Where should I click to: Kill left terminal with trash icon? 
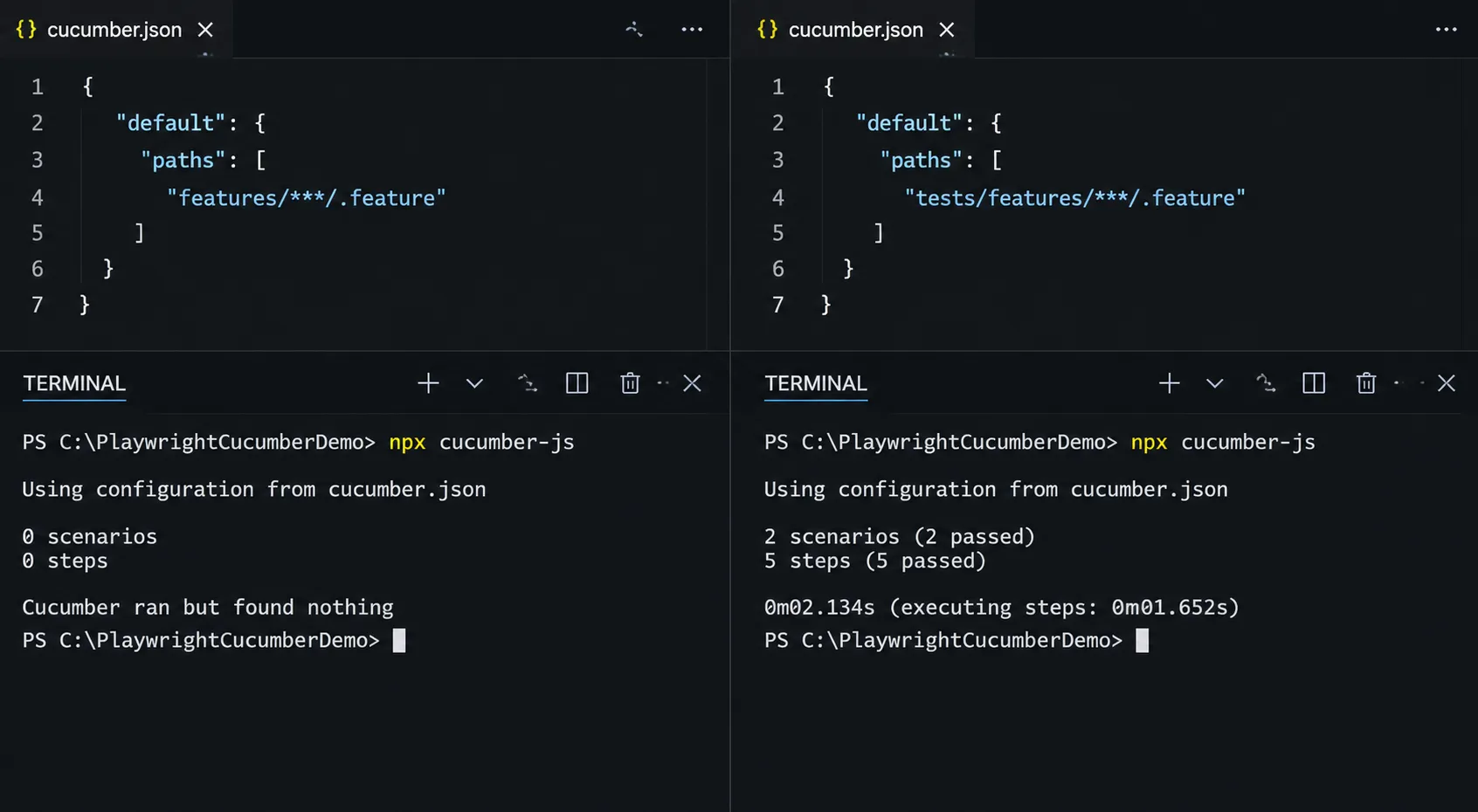[630, 383]
